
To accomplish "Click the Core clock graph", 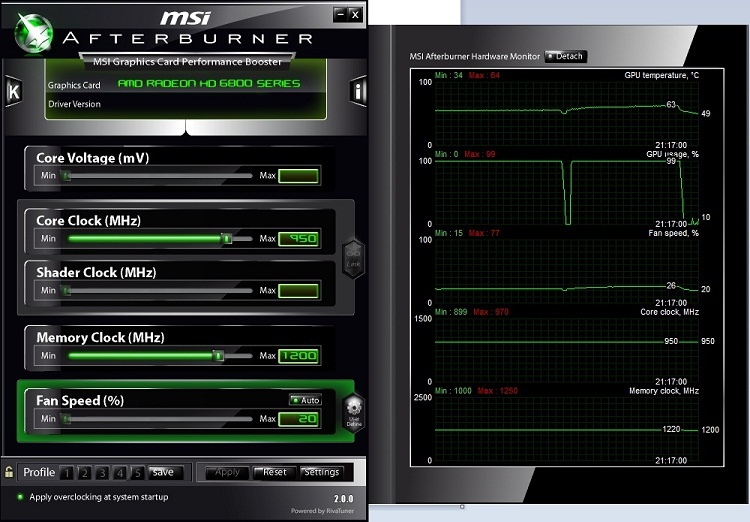I will click(566, 350).
